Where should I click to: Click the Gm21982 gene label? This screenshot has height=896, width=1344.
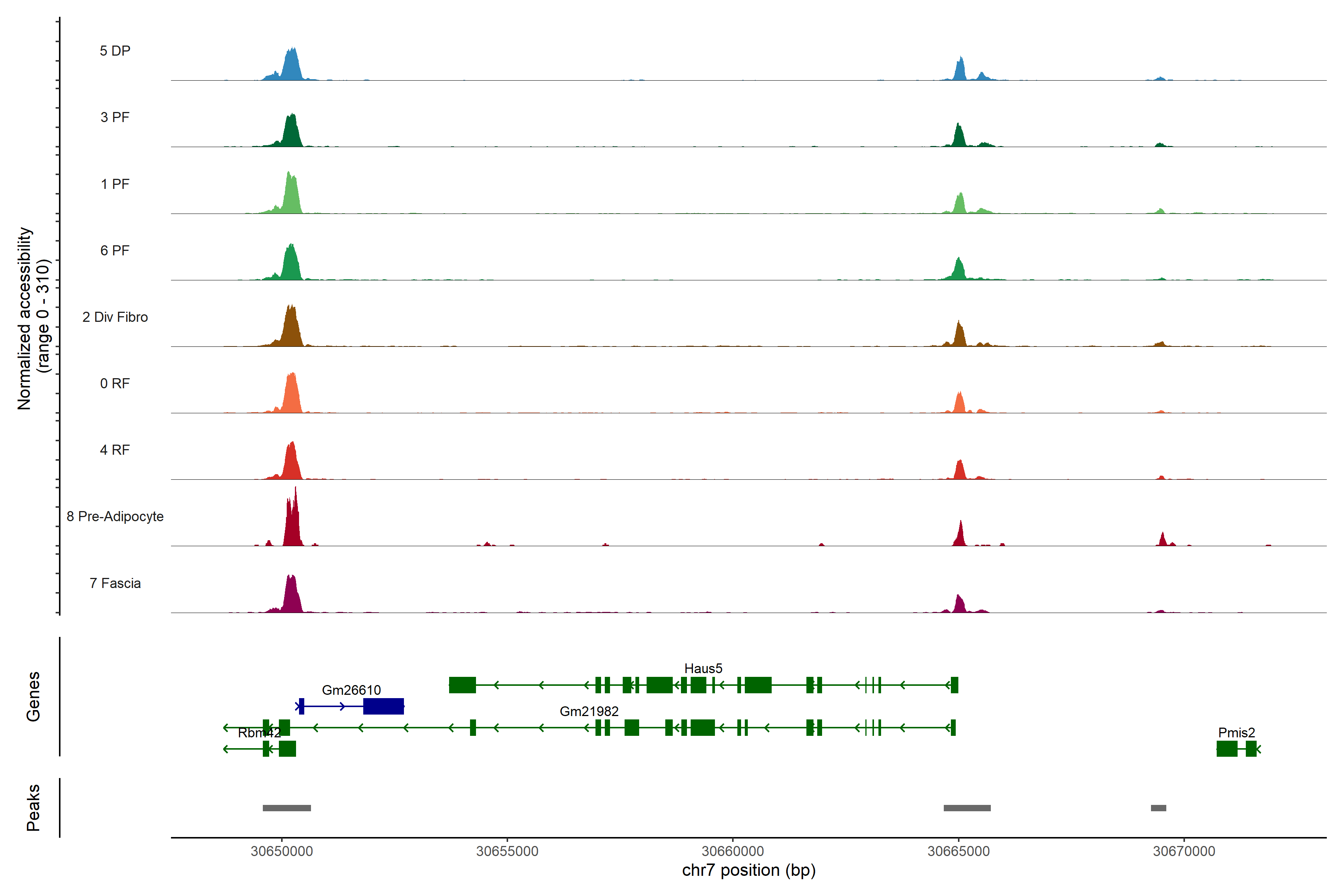tap(589, 712)
